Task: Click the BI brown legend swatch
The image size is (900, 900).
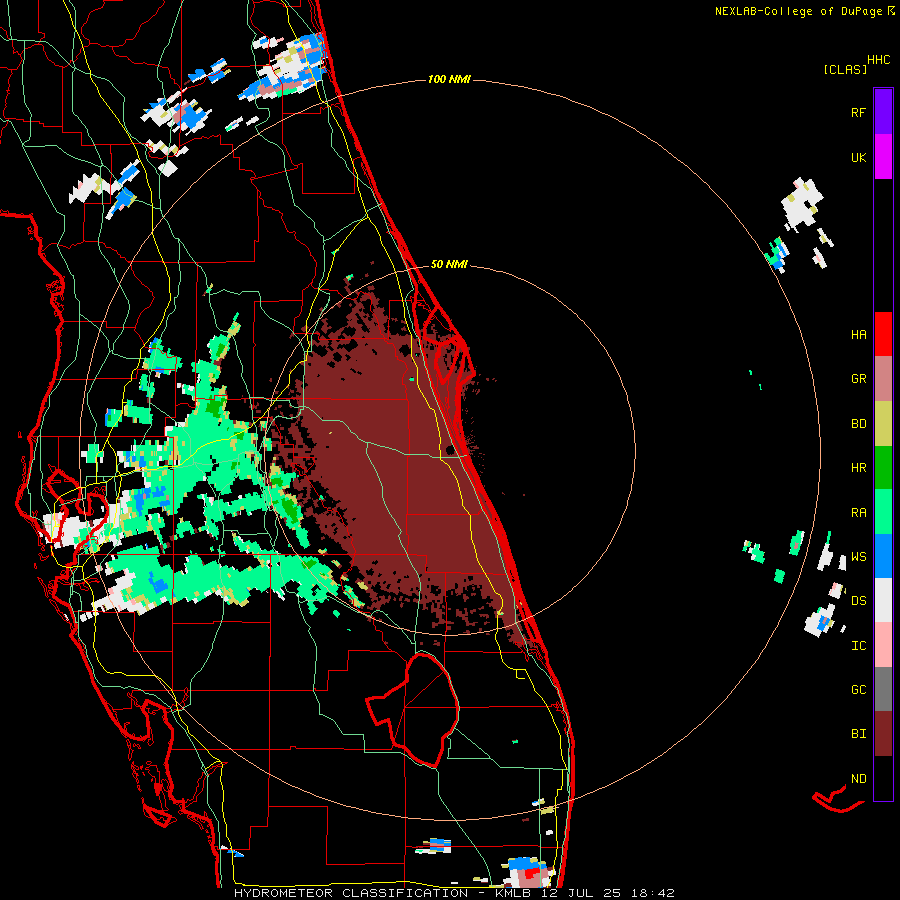Action: coord(883,734)
